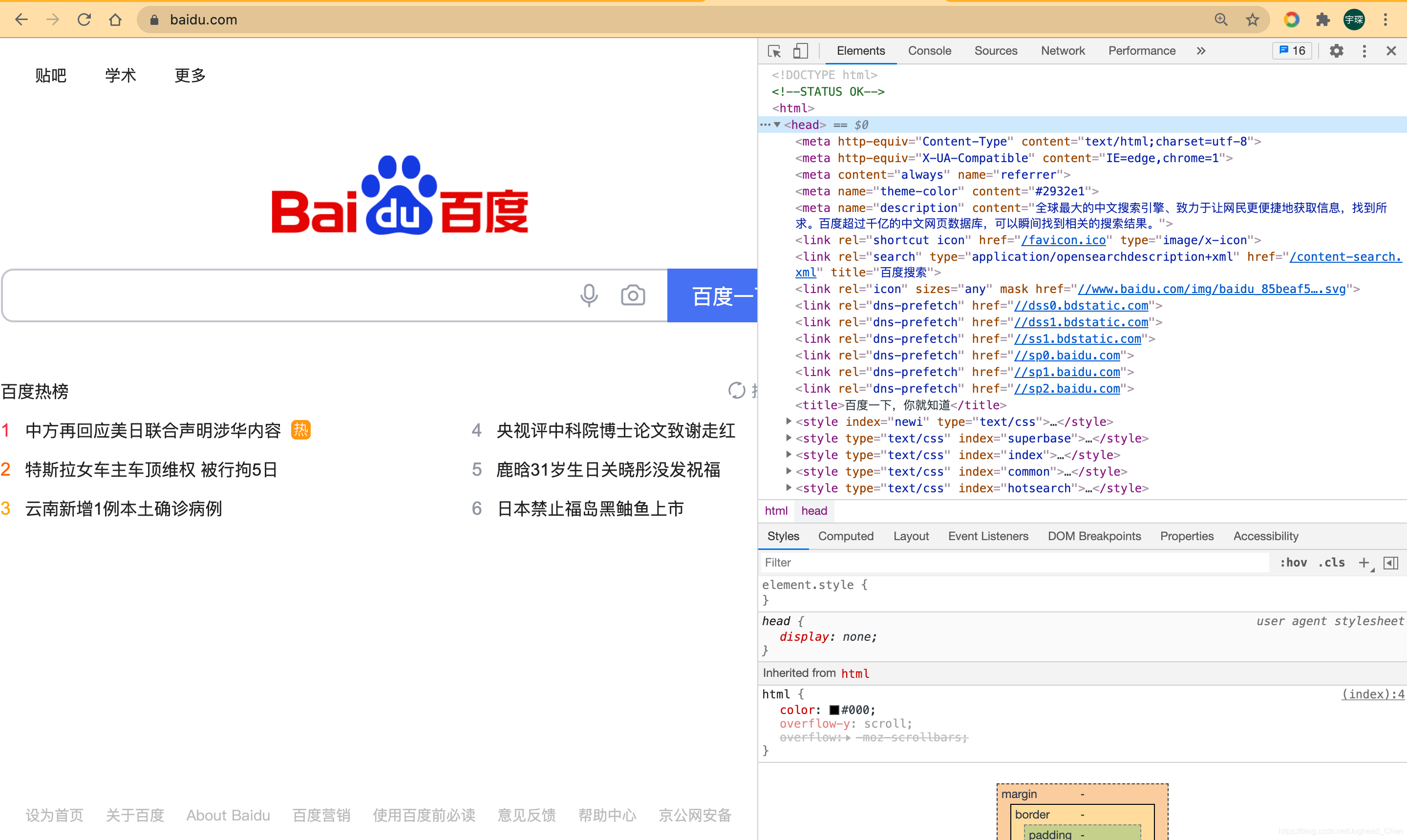The image size is (1407, 840).
Task: Open the browser home page icon
Action: [x=115, y=20]
